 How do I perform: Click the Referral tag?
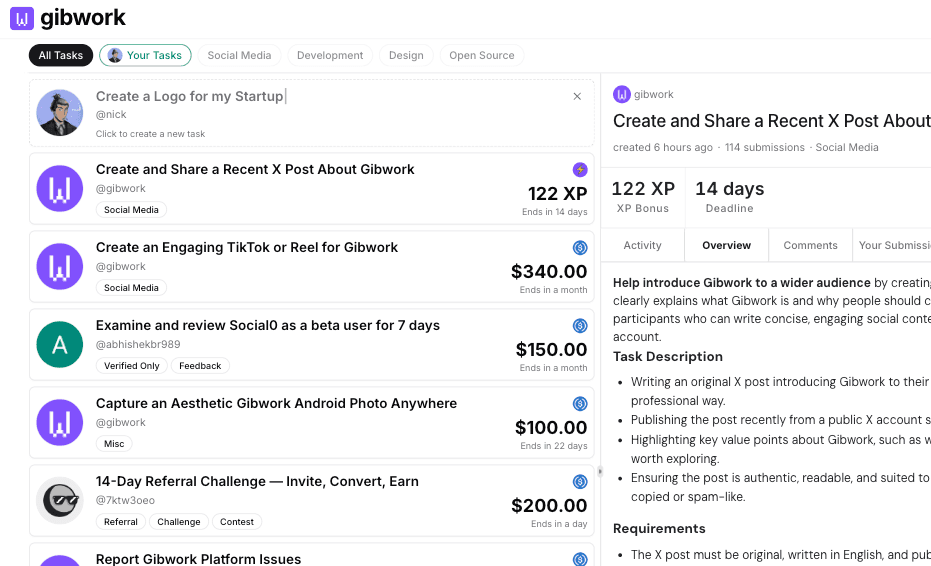click(x=121, y=521)
